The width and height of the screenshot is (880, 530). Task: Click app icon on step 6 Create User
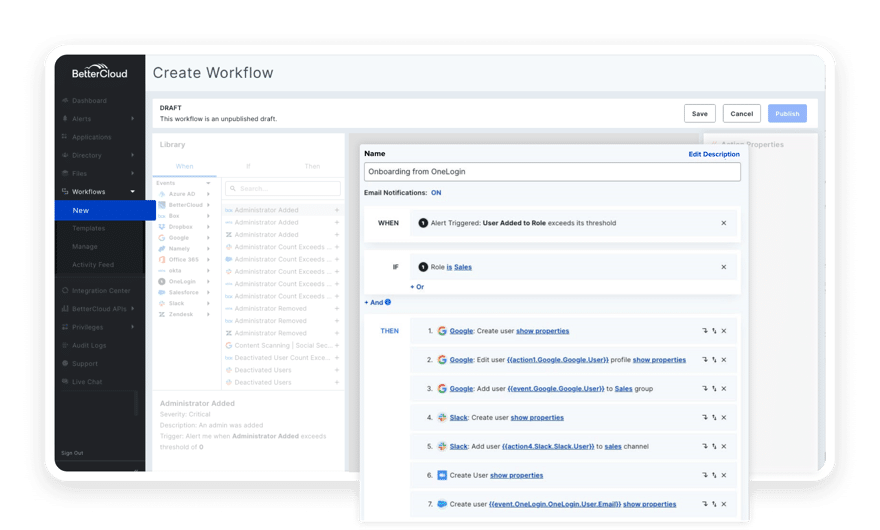point(442,476)
